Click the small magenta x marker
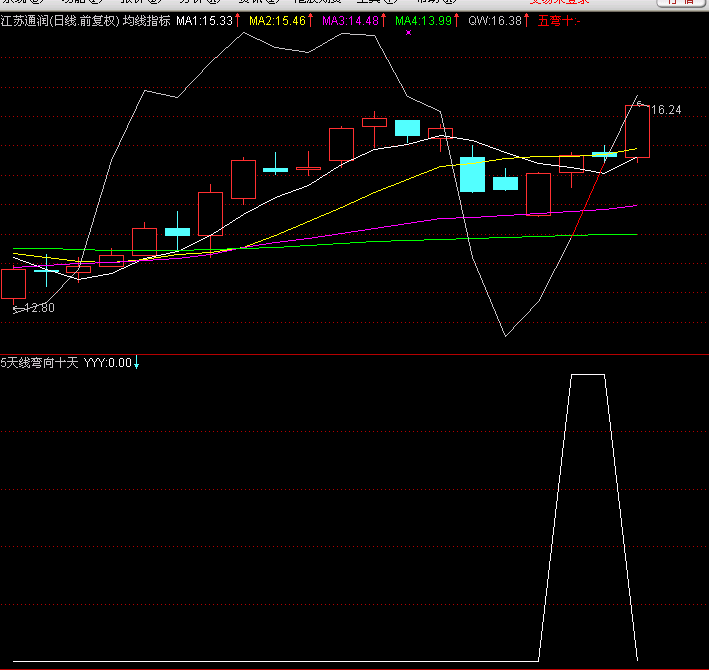Screen dimensions: 709x670 pyautogui.click(x=409, y=33)
